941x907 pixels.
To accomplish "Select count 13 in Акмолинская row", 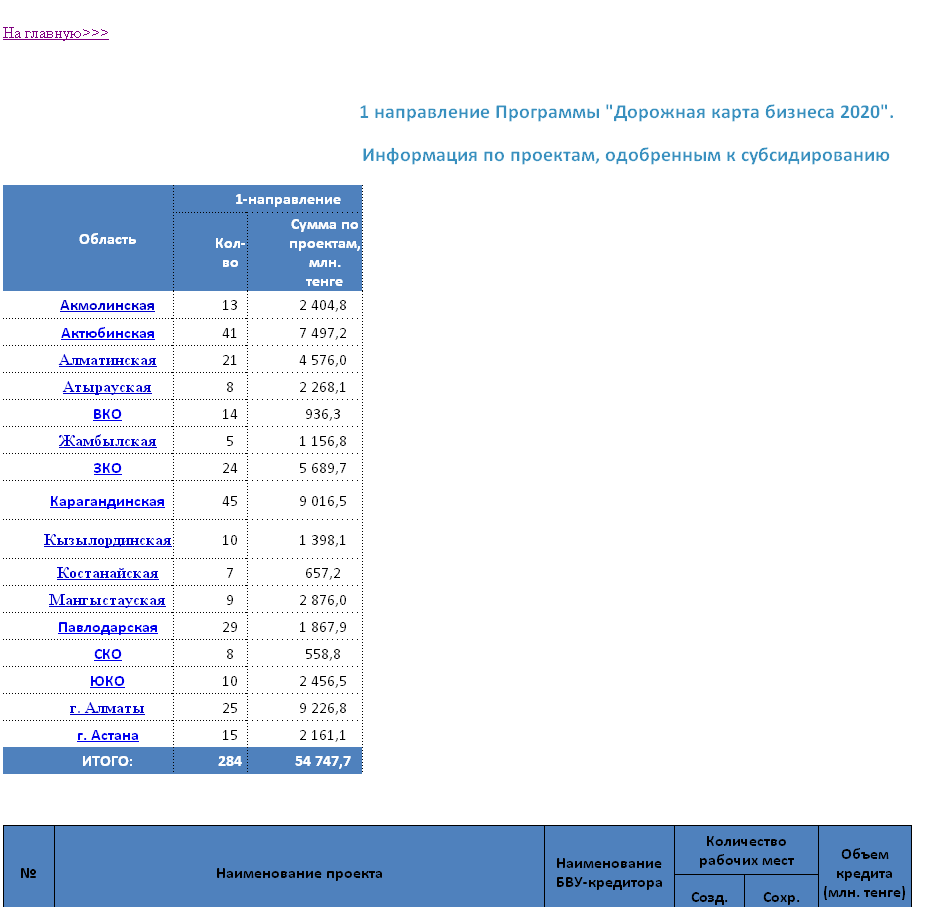I will [x=230, y=306].
